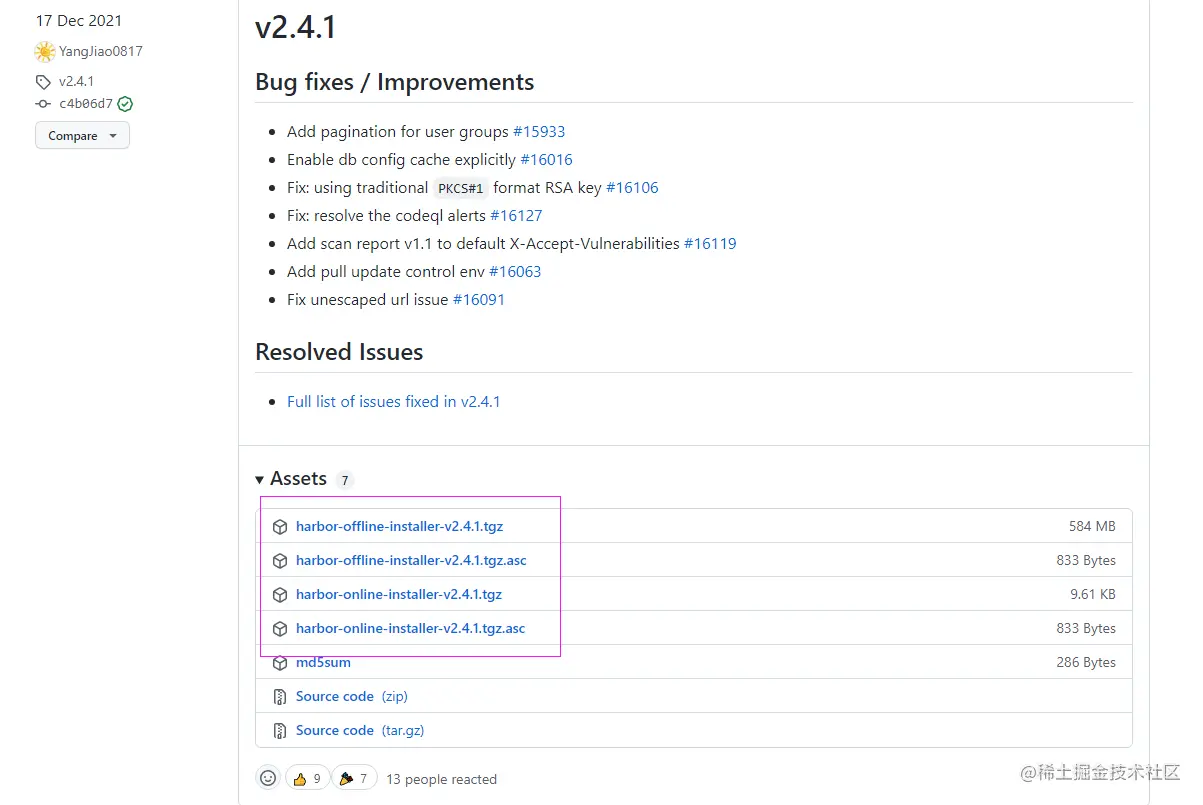Click YangJiao0817's avatar icon
This screenshot has height=805, width=1203.
coord(44,52)
